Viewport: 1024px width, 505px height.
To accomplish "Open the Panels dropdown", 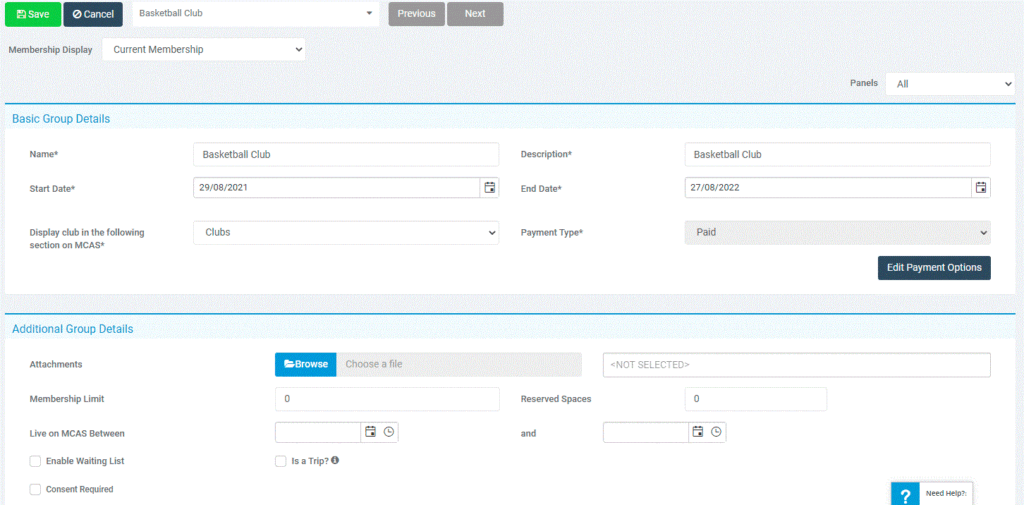I will (x=950, y=84).
